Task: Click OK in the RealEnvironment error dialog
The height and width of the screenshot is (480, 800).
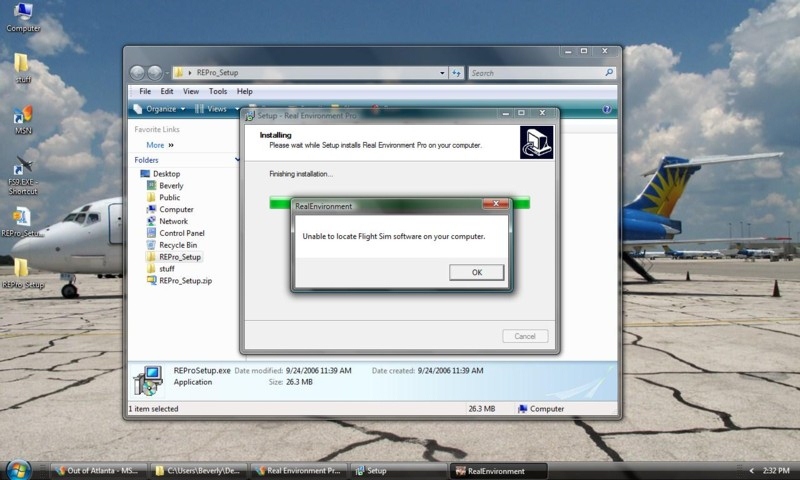Action: (x=477, y=272)
